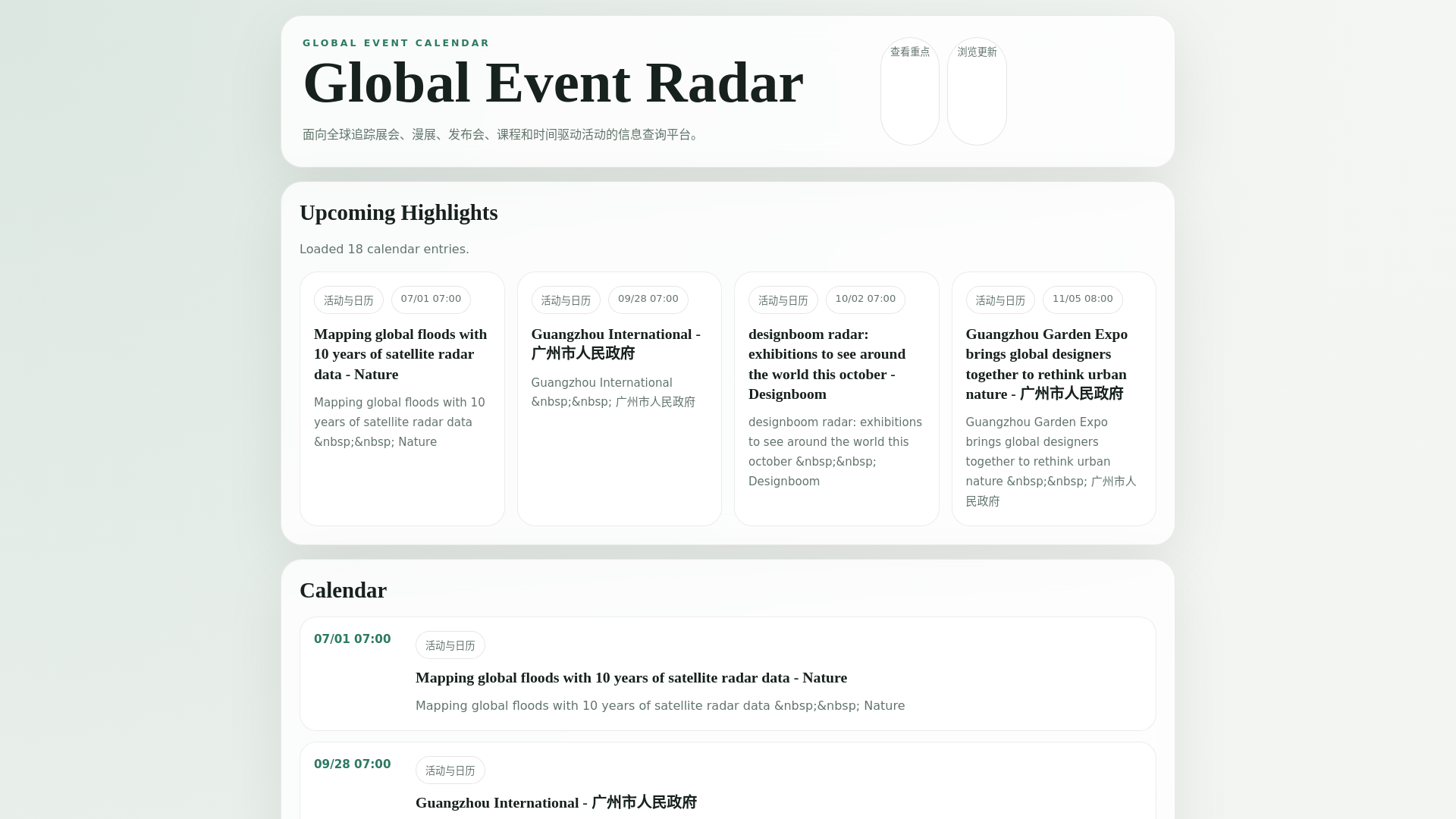Screen dimensions: 1456x819
Task: Open the Guangzhou International calendar entry title
Action: click(556, 803)
